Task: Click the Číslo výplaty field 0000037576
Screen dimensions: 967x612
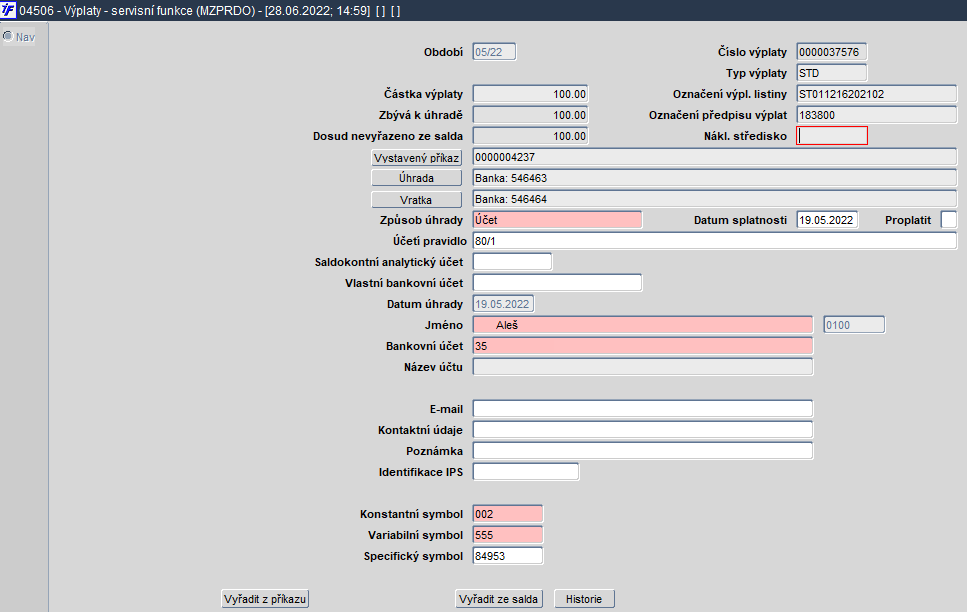Action: tap(832, 52)
